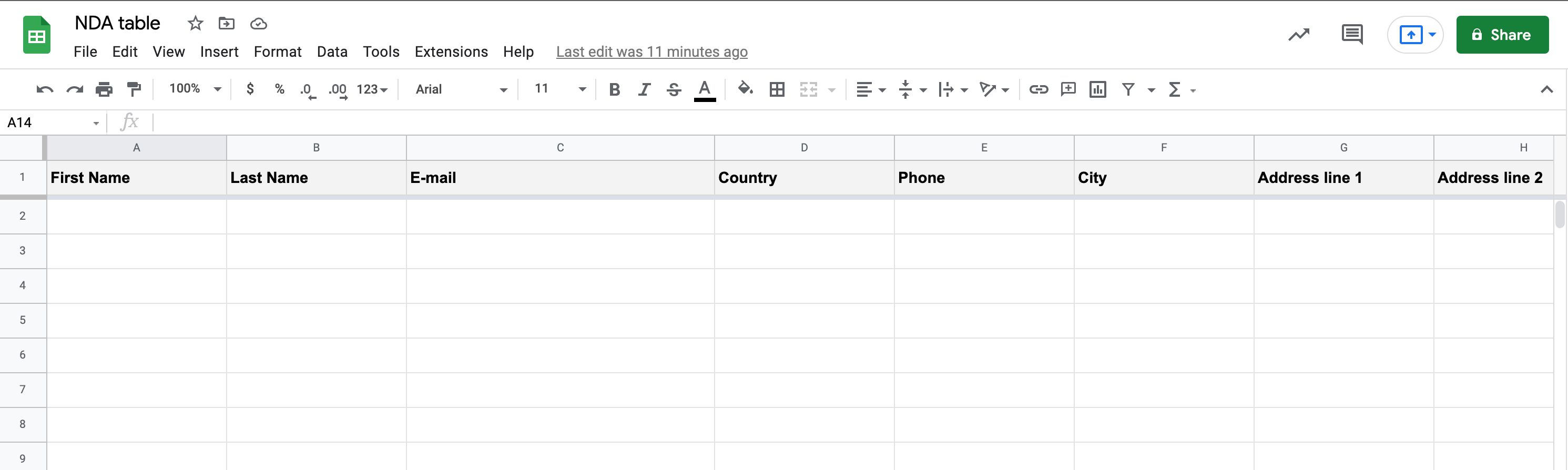The width and height of the screenshot is (1568, 470).
Task: Open the Data menu
Action: (x=332, y=52)
